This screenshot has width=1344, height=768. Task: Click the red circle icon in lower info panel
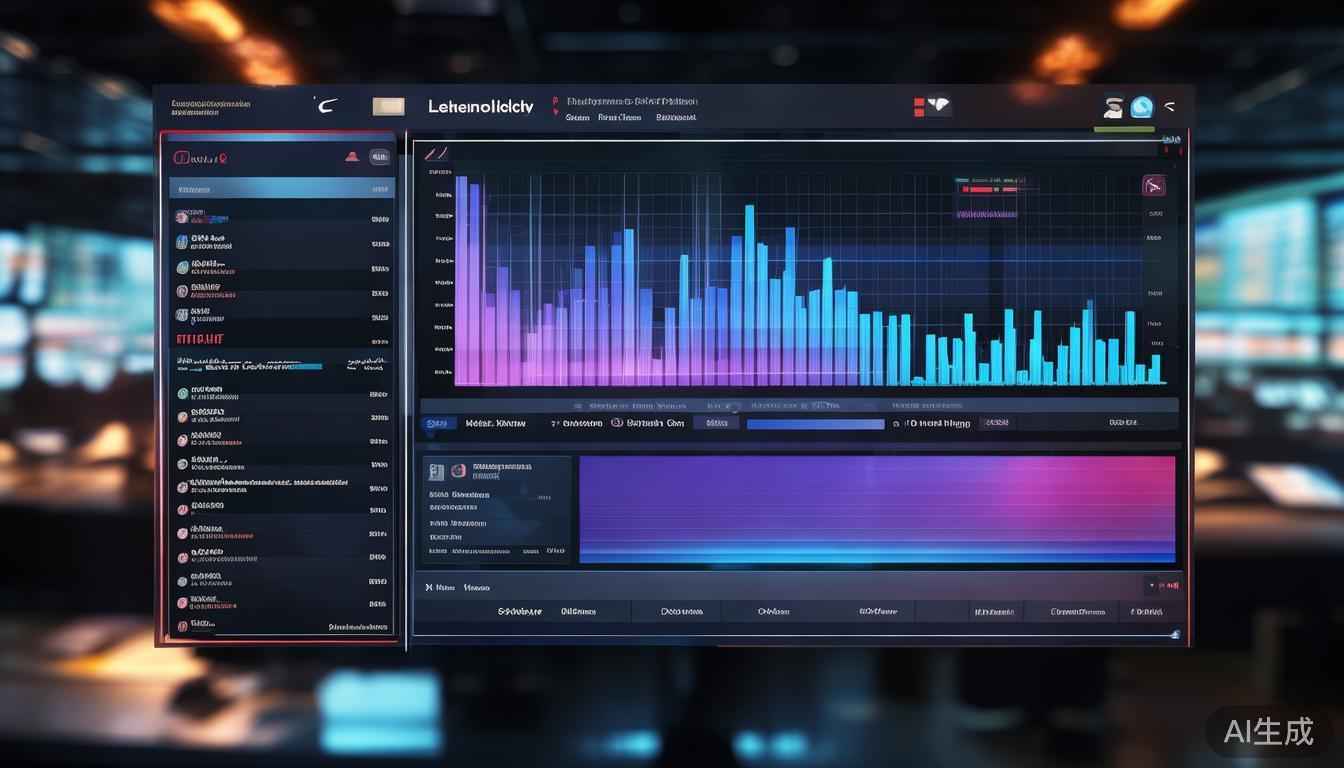[x=458, y=470]
